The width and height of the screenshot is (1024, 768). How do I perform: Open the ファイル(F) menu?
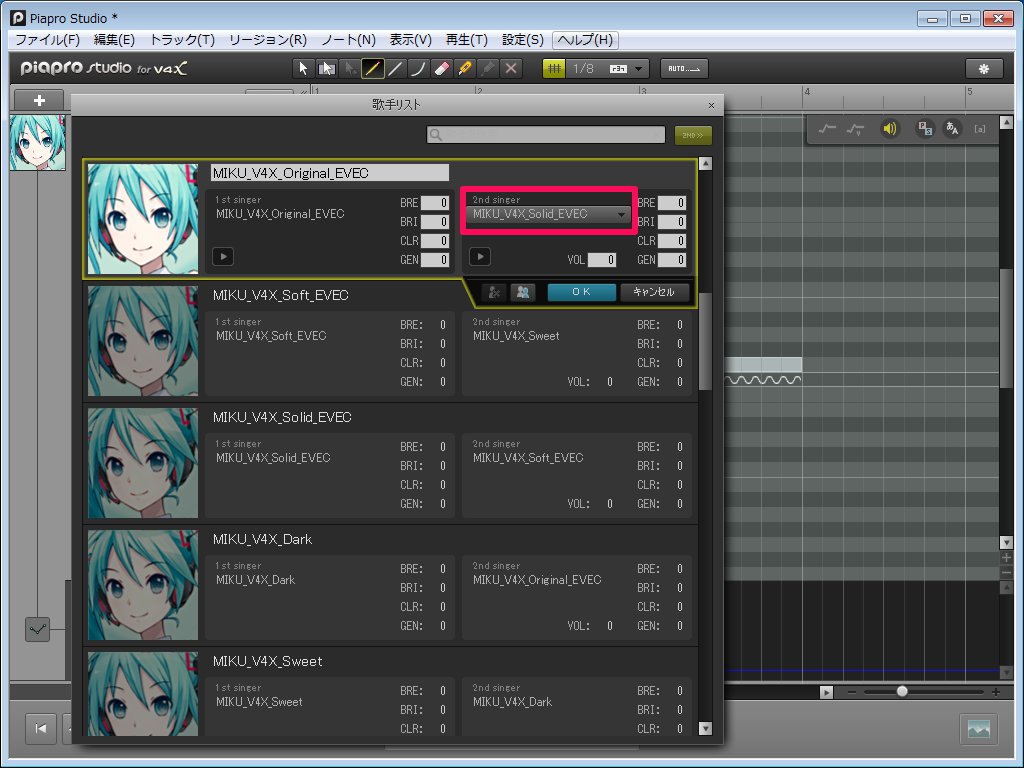pos(47,40)
